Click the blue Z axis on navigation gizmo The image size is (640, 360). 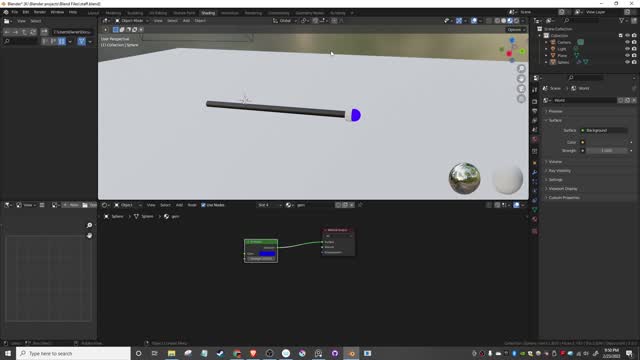pos(512,40)
